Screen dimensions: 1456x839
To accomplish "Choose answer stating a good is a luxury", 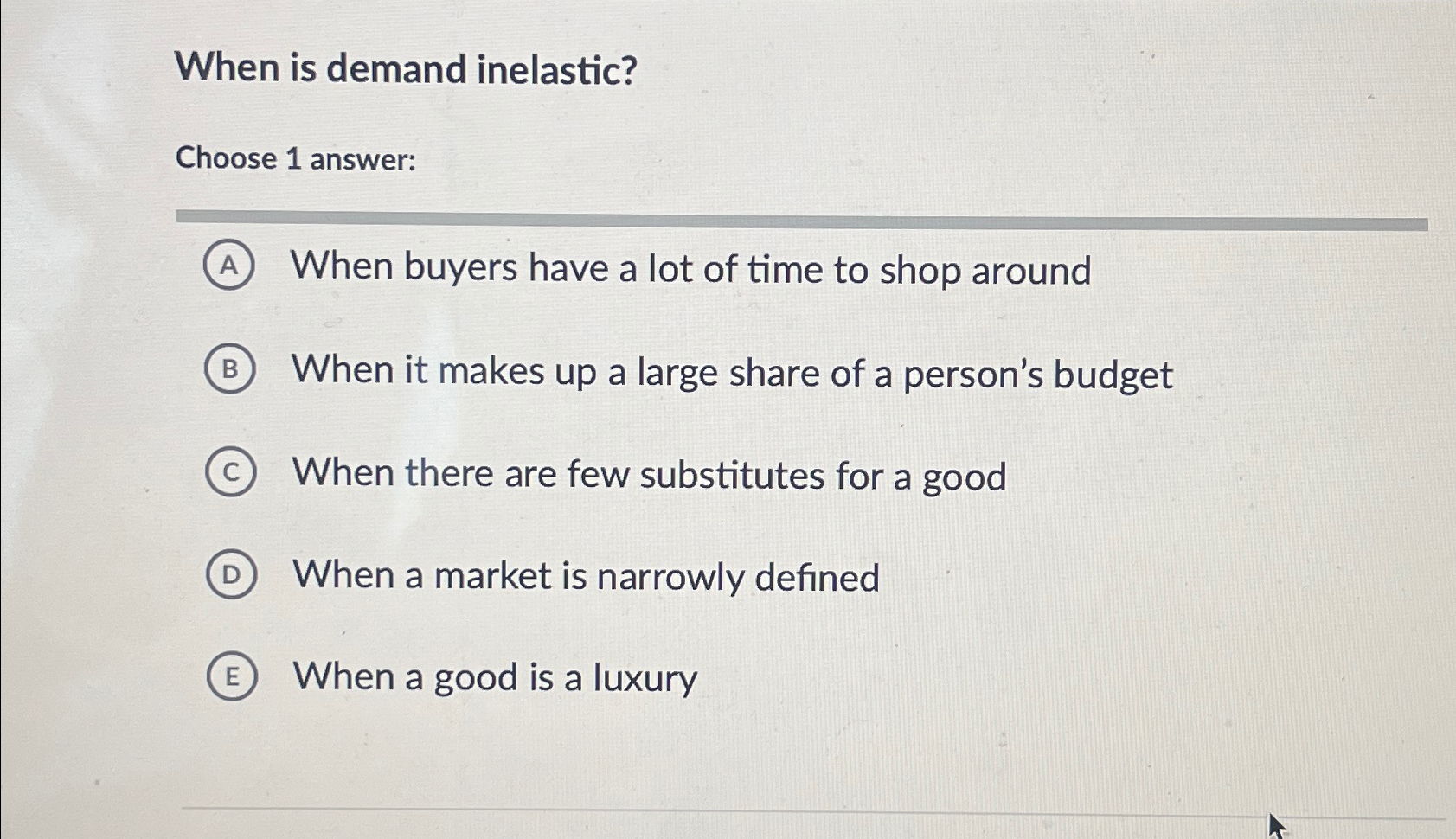I will [x=493, y=678].
